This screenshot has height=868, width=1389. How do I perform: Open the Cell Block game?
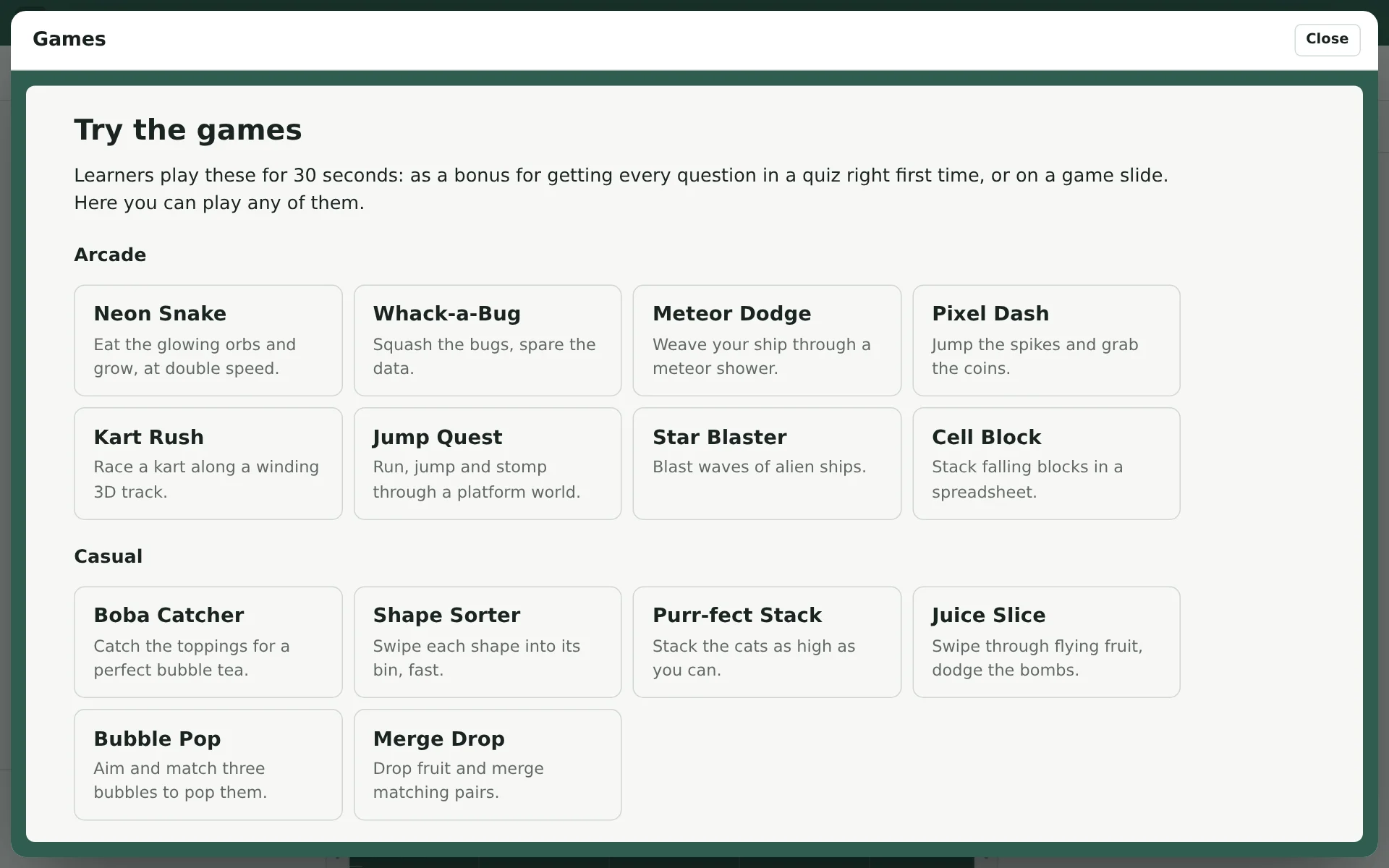[1046, 464]
